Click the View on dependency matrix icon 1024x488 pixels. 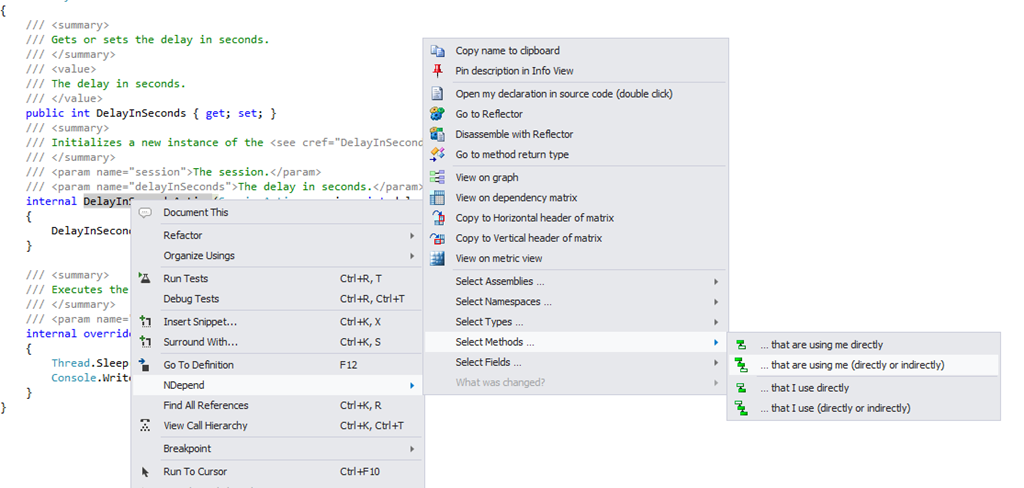(x=437, y=198)
